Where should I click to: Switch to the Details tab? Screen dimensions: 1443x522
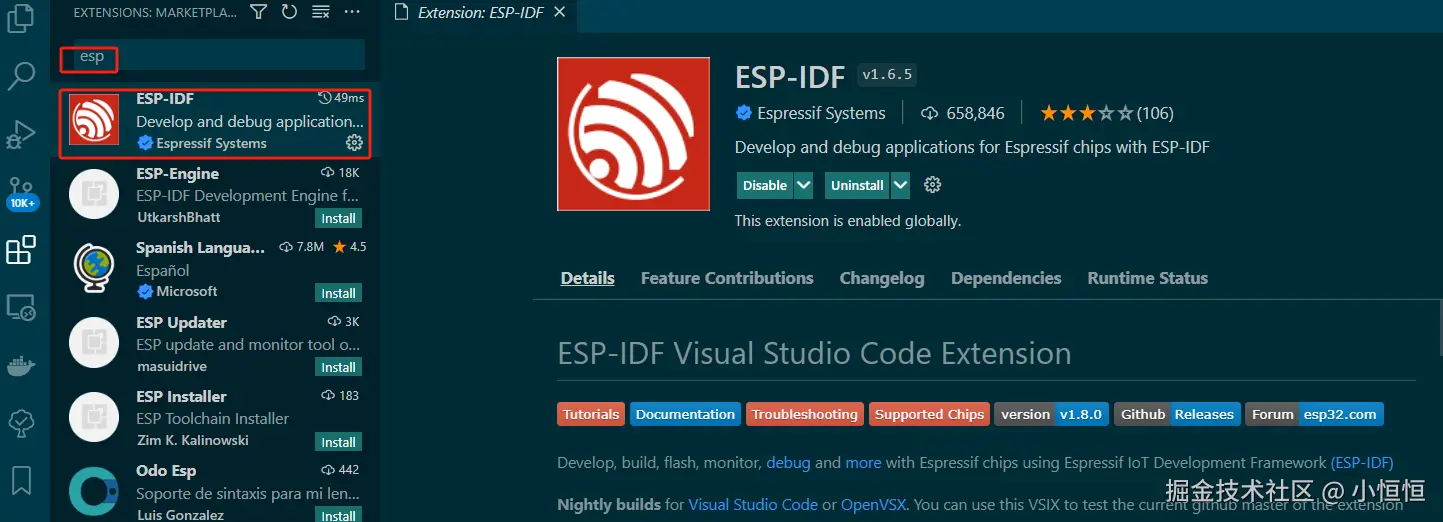[x=588, y=278]
